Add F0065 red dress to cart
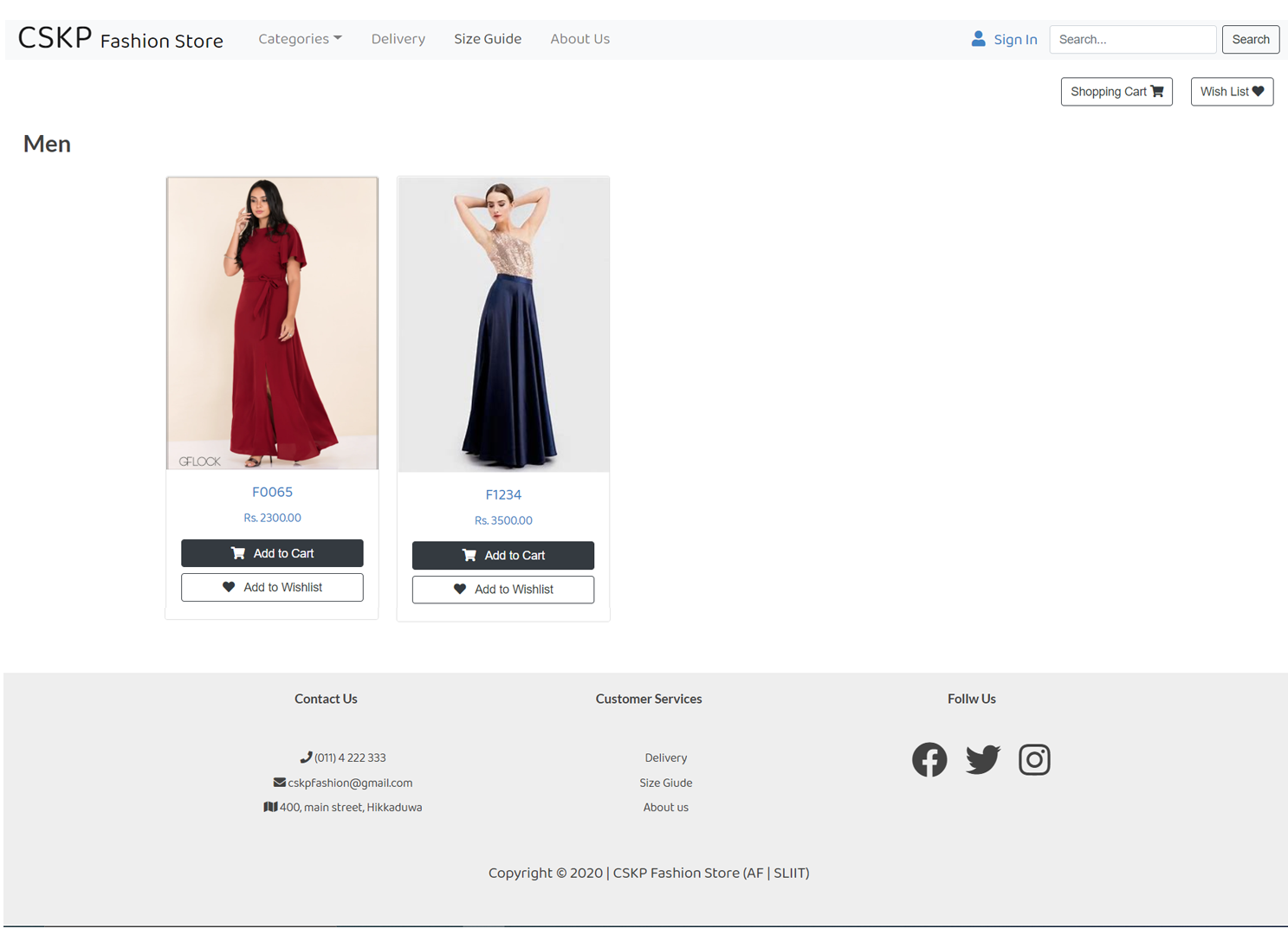This screenshot has width=1288, height=935. pos(272,553)
